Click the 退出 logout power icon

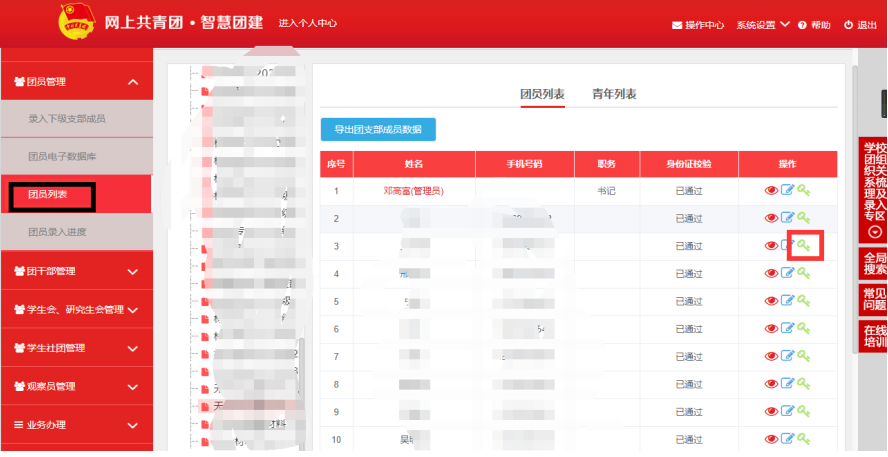point(849,25)
